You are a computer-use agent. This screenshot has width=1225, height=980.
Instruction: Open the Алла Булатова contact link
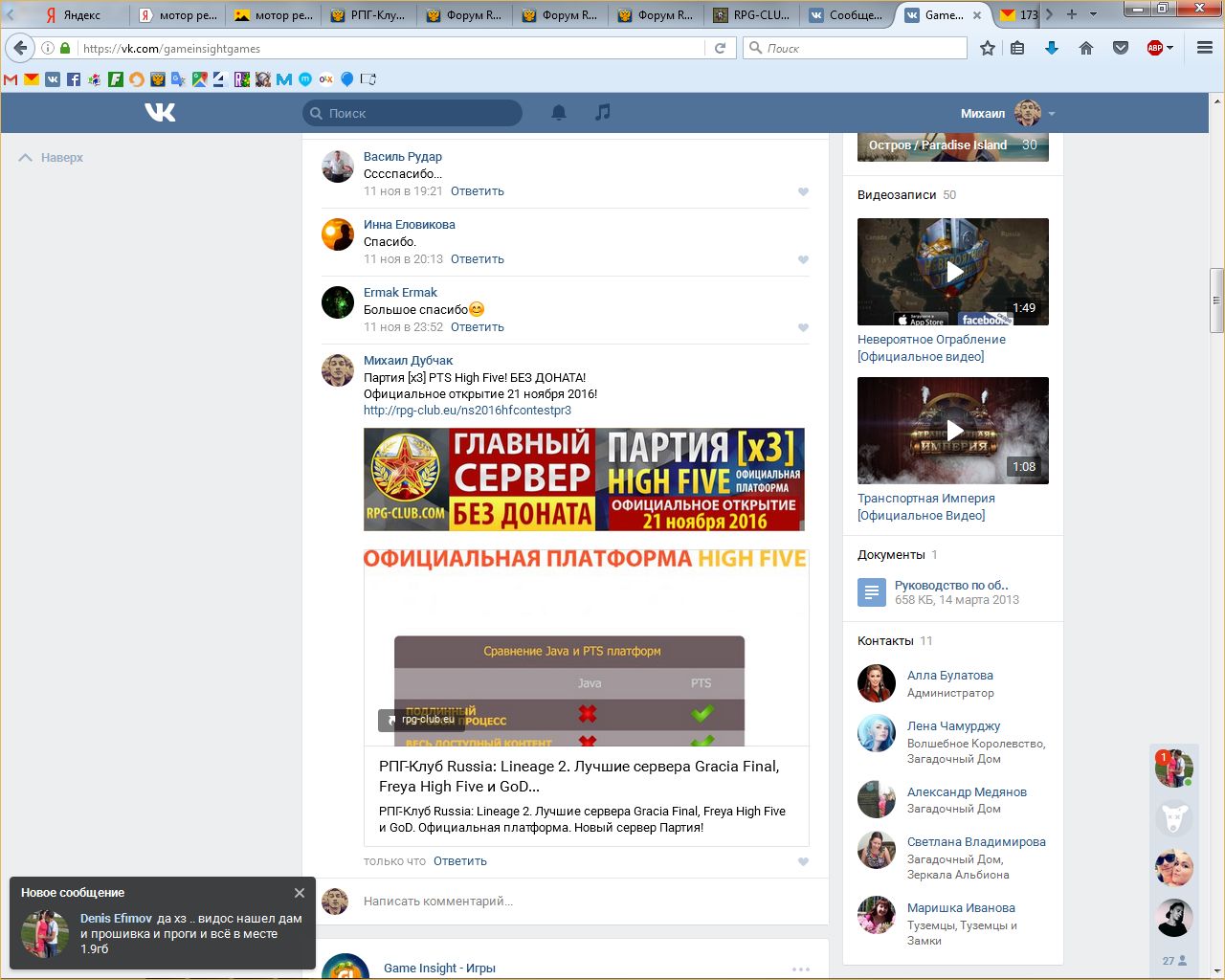click(950, 676)
